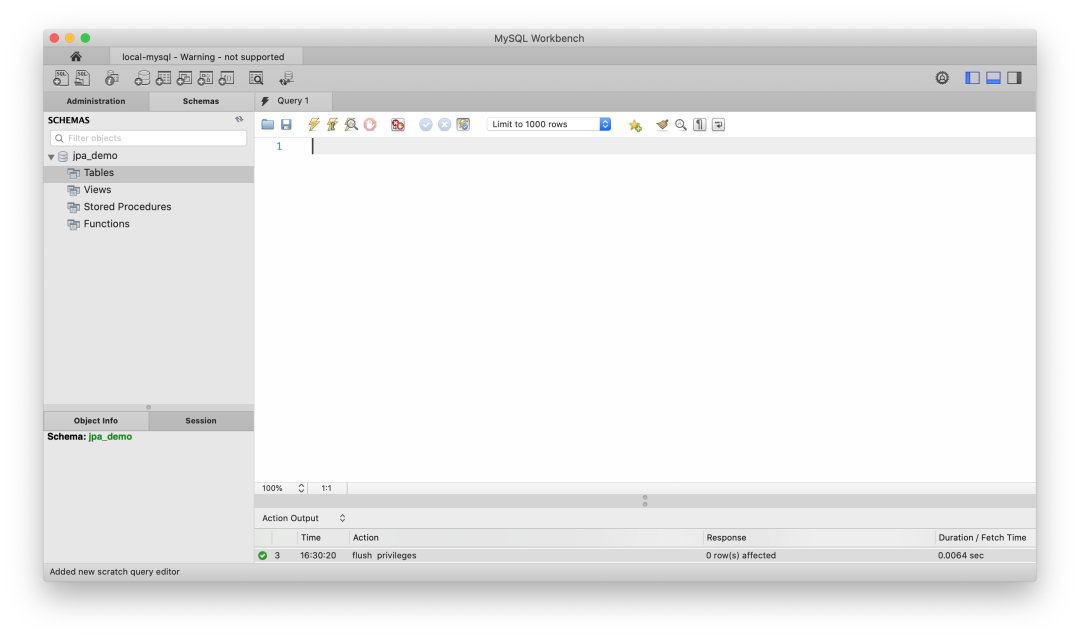Save the script with floppy disk icon
The height and width of the screenshot is (639, 1080).
click(286, 124)
